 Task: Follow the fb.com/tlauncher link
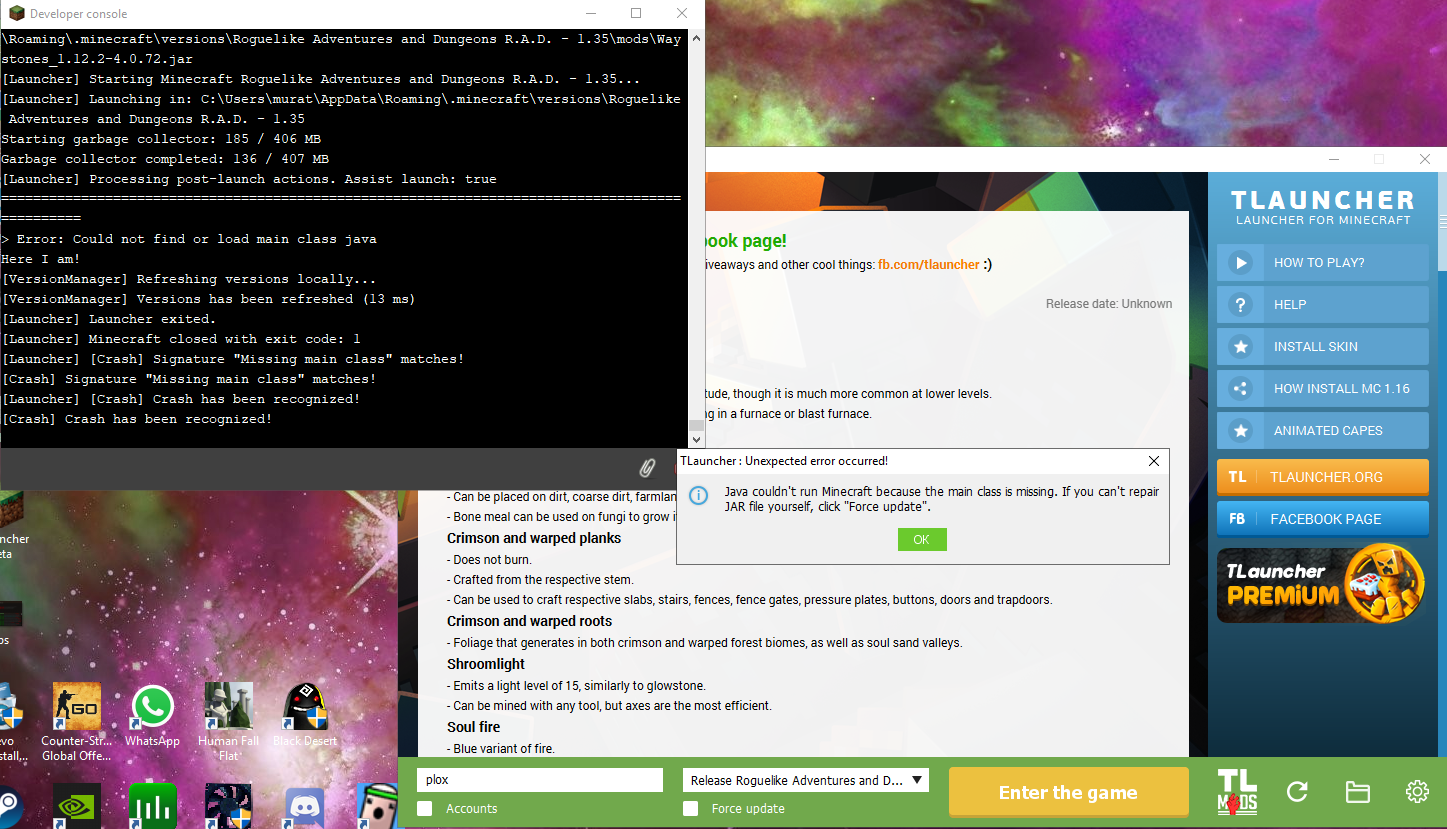point(929,265)
